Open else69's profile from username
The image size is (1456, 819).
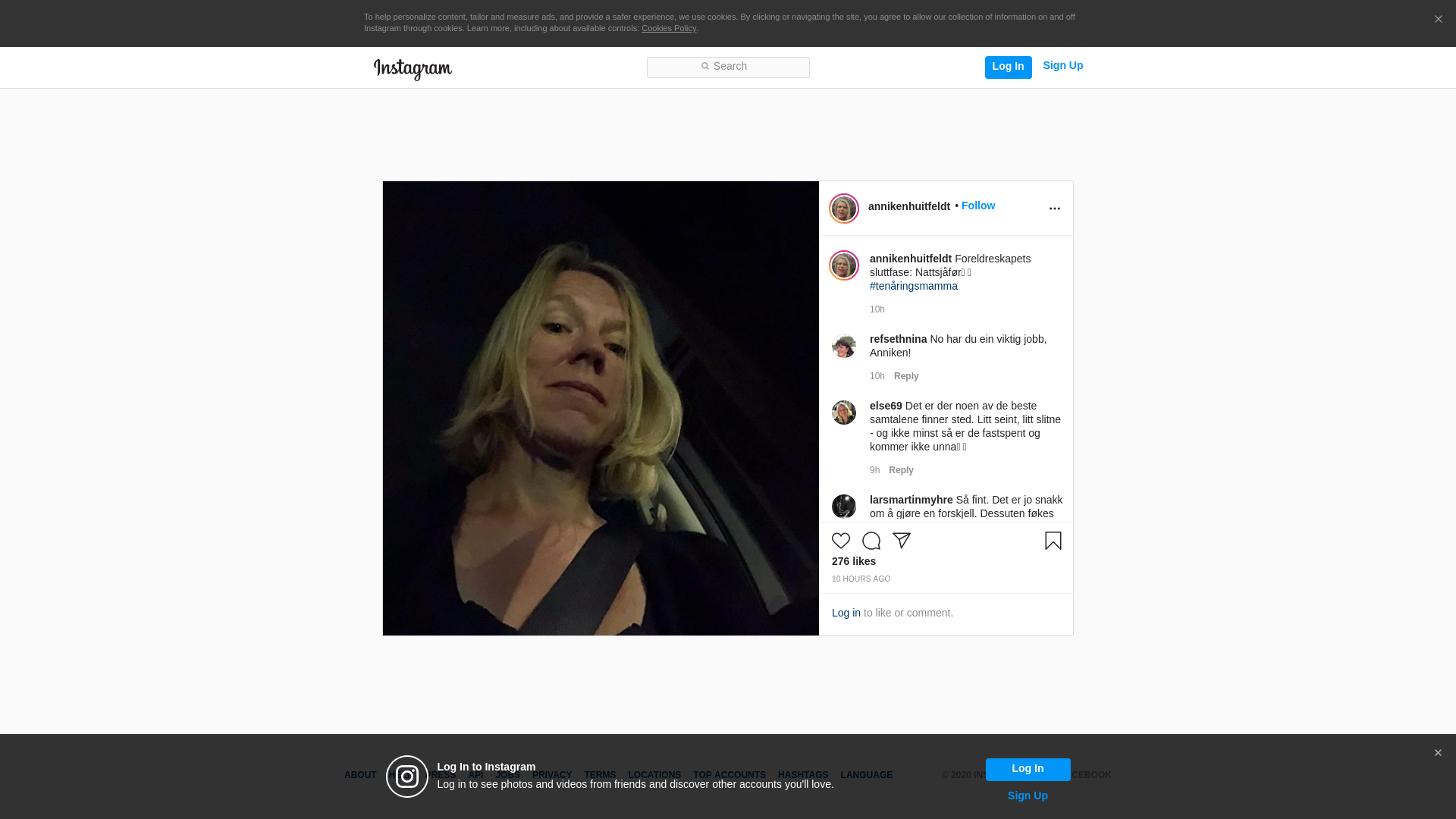(886, 406)
